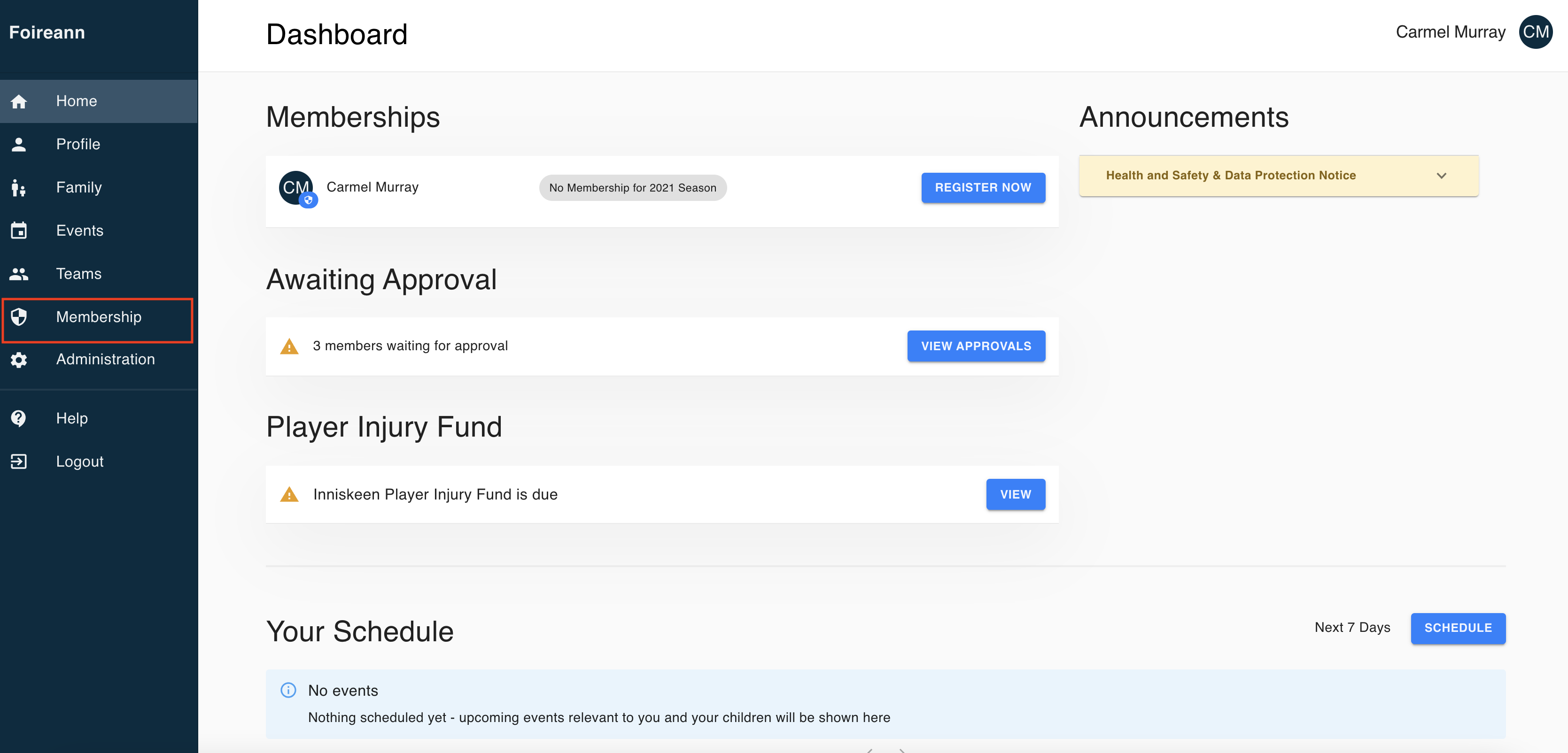Open the Help menu item
This screenshot has height=753, width=1568.
click(x=99, y=418)
